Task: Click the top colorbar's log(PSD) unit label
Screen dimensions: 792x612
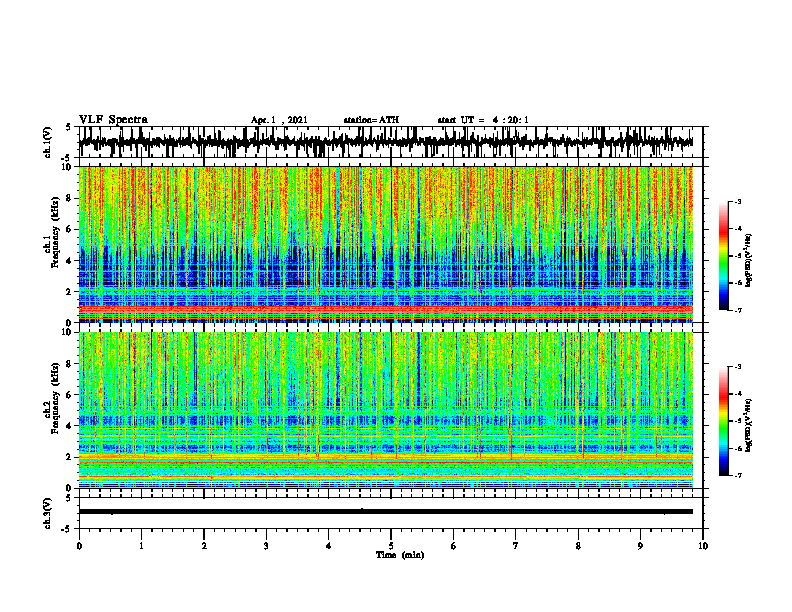Action: (749, 260)
